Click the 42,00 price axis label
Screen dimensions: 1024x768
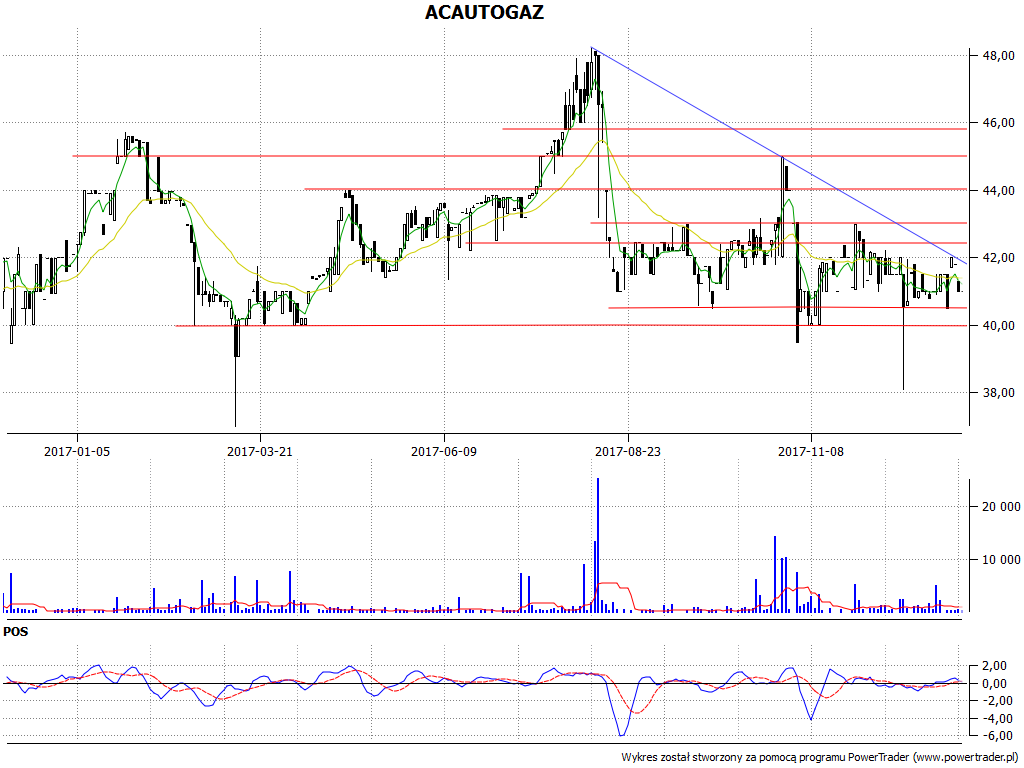(x=999, y=258)
